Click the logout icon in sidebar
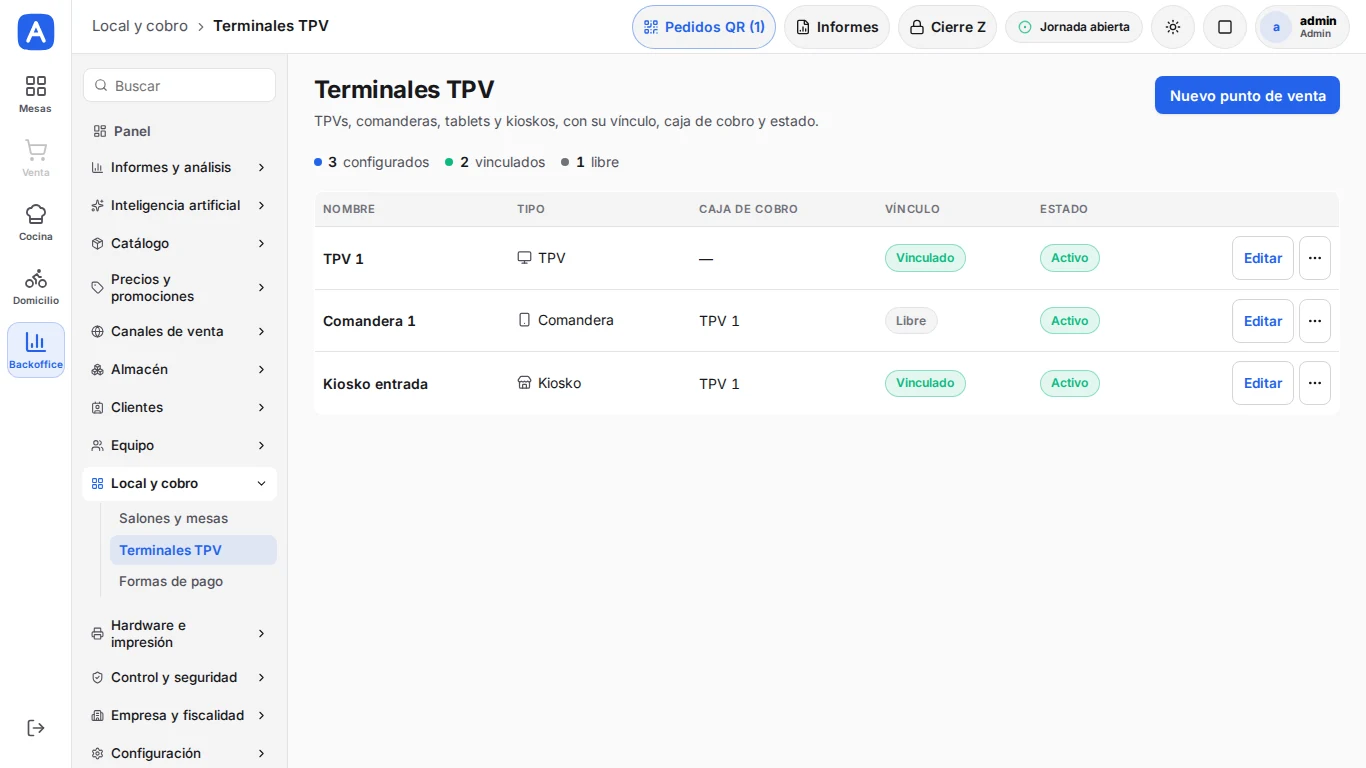This screenshot has height=768, width=1366. [x=36, y=728]
